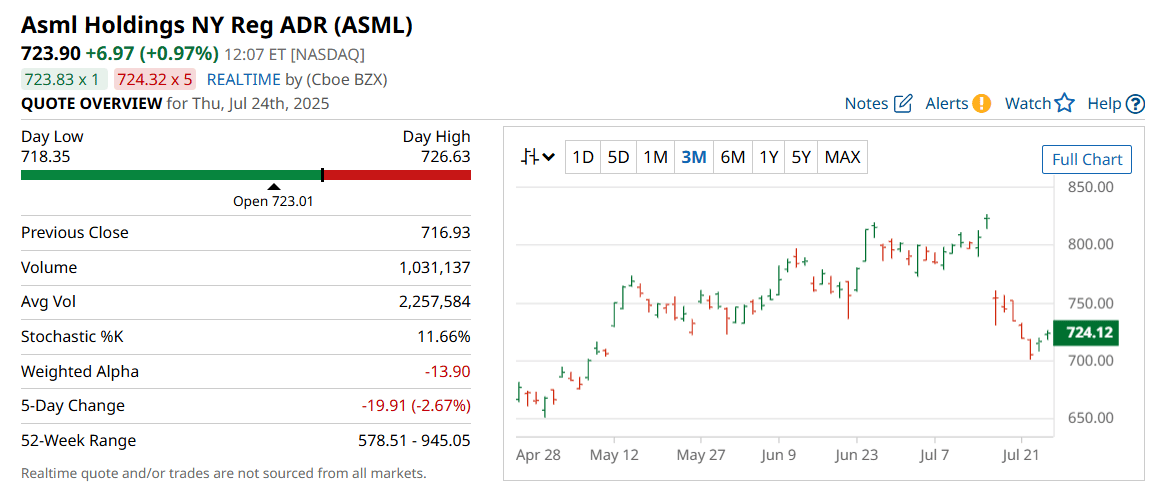Click the Watch link
The width and height of the screenshot is (1151, 495).
coord(1028,104)
